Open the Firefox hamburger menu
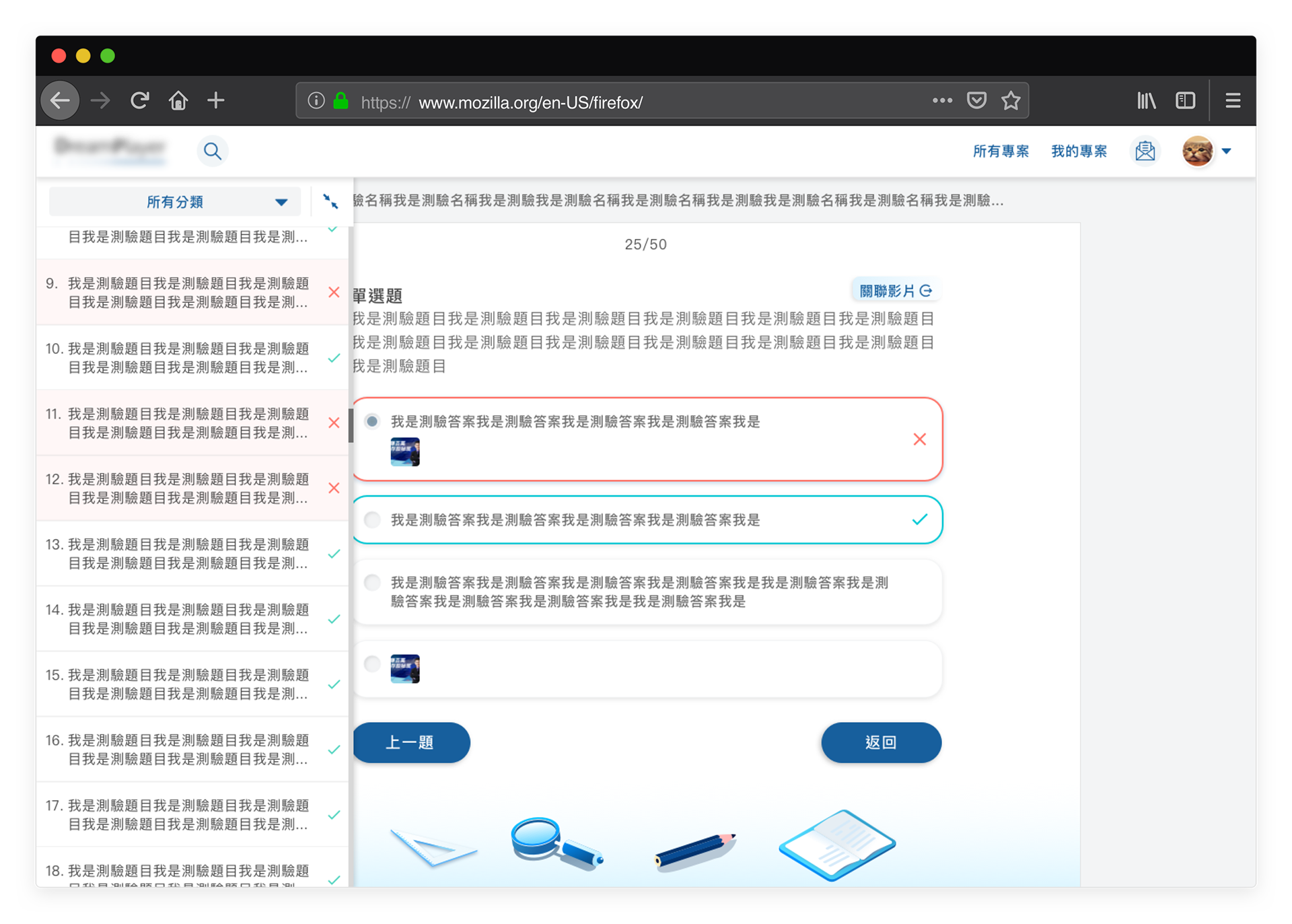 (x=1233, y=101)
